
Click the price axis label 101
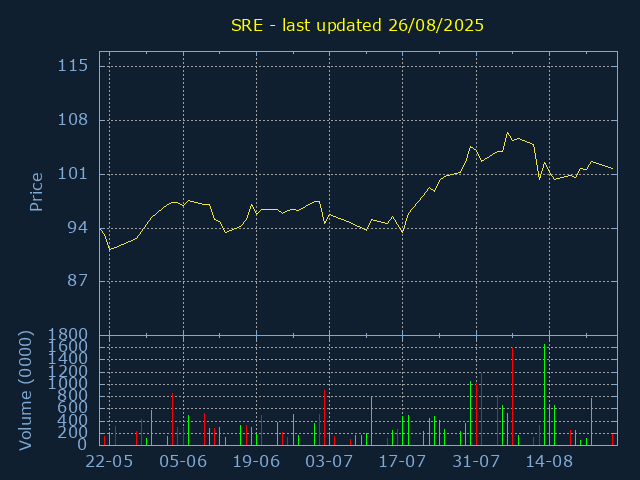tap(73, 174)
